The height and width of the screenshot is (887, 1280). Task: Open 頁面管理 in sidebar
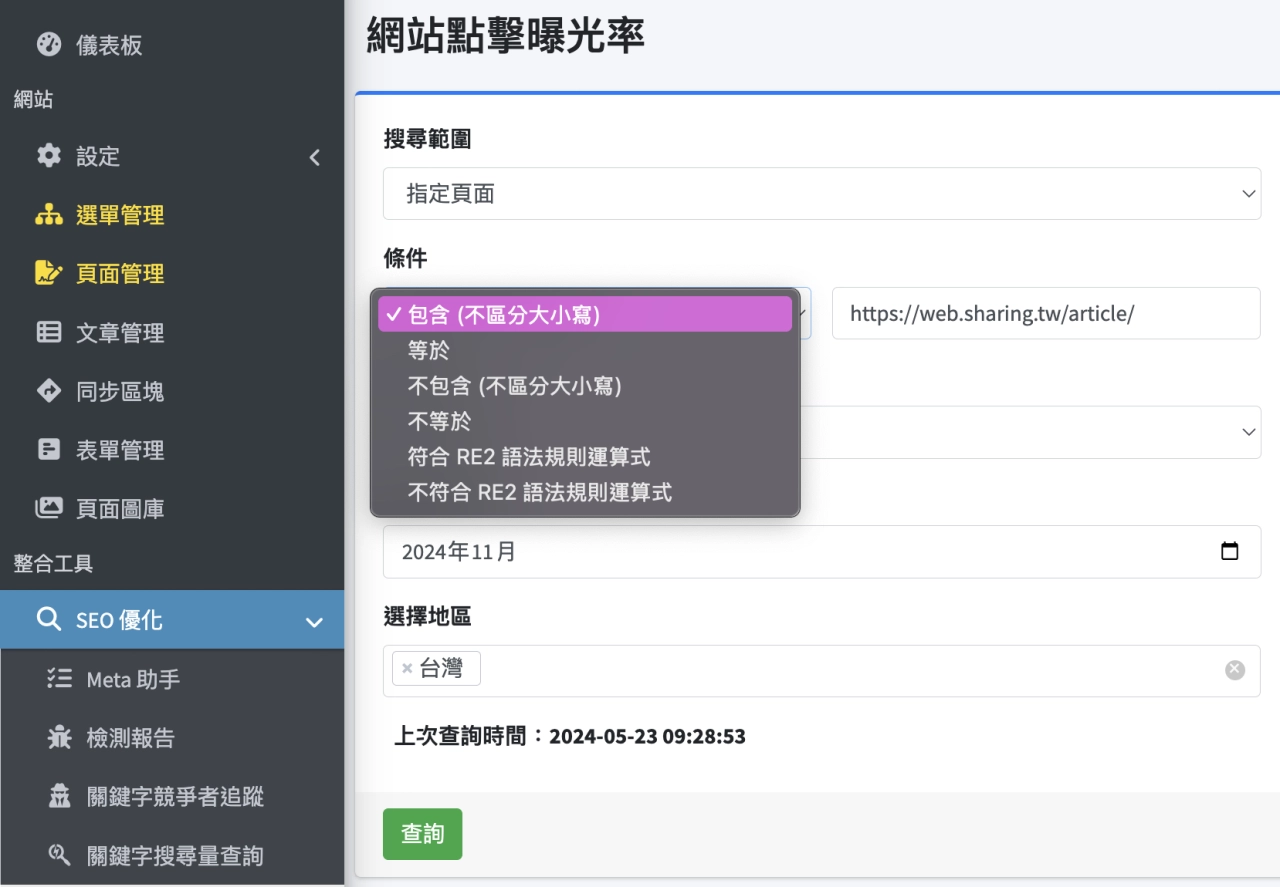tap(120, 273)
